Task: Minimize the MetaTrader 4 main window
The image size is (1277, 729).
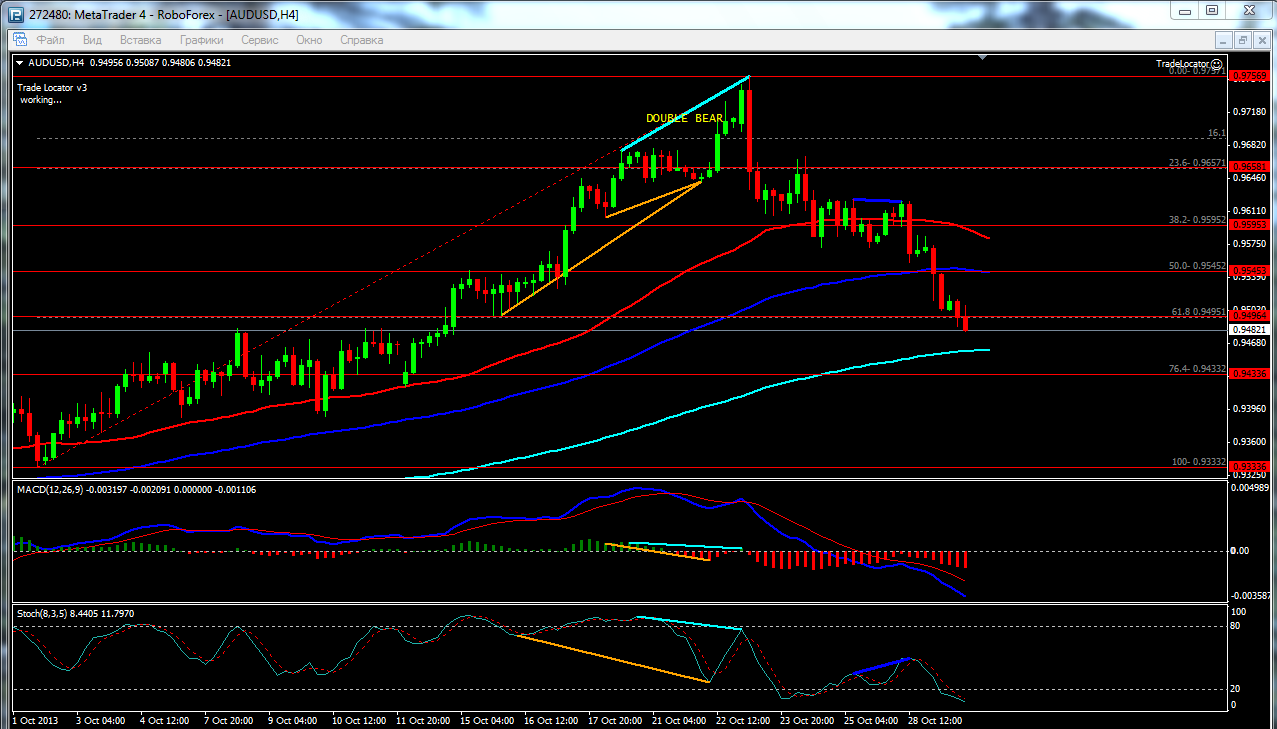Action: (1185, 10)
